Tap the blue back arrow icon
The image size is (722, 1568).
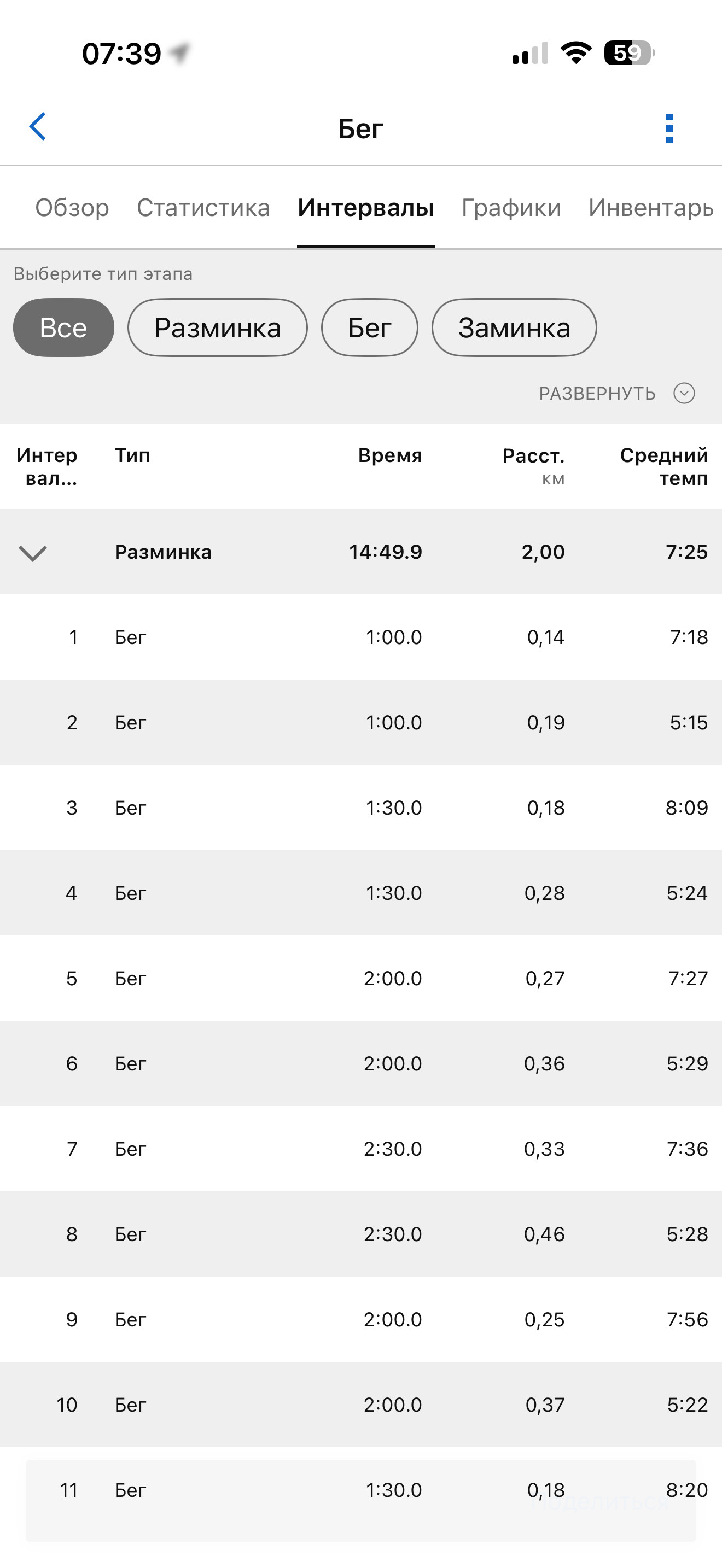(38, 127)
